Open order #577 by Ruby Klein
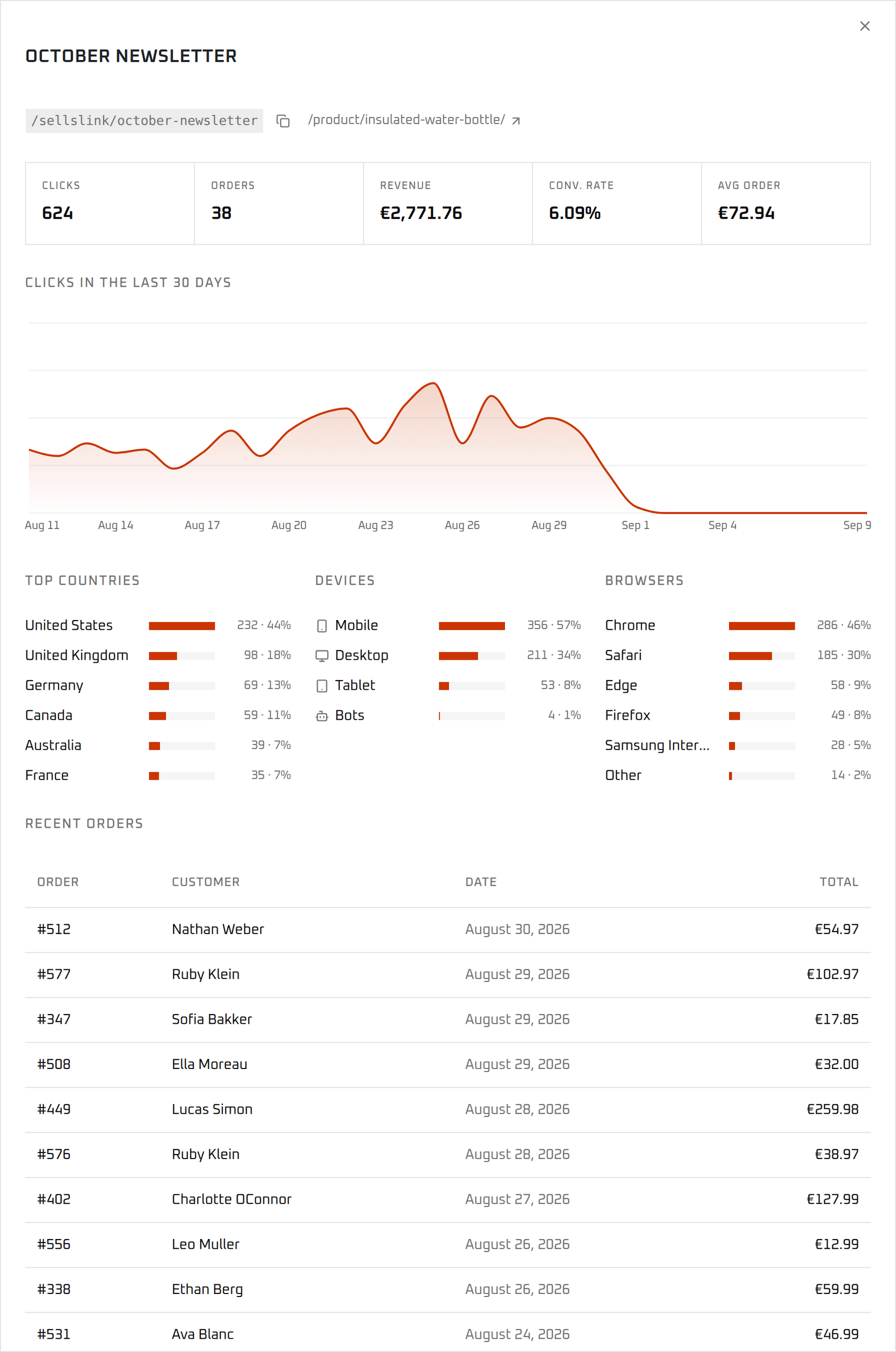Screen dimensions: 896x1352 point(448,975)
